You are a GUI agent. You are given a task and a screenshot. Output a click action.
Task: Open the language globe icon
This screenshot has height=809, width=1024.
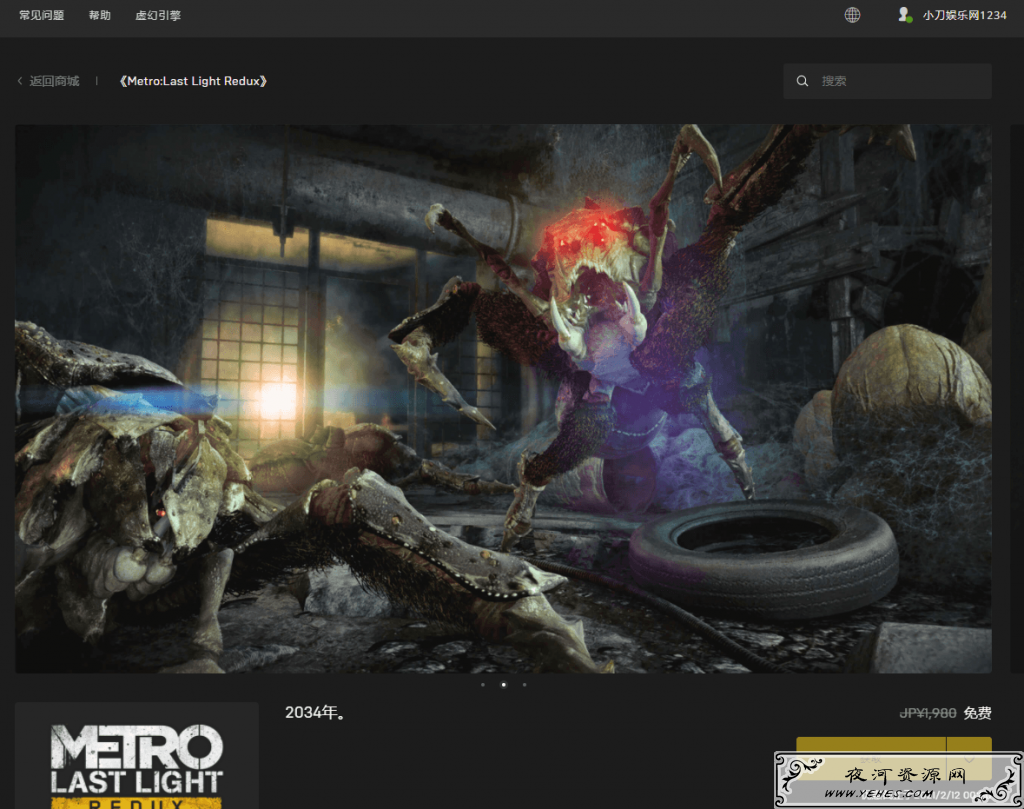(852, 15)
